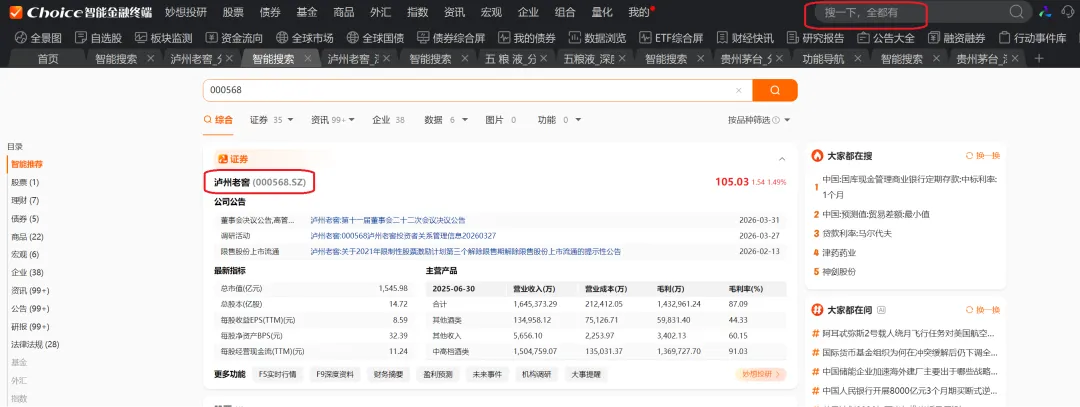Open 数据浏览 toolbar shortcut

coord(598,38)
